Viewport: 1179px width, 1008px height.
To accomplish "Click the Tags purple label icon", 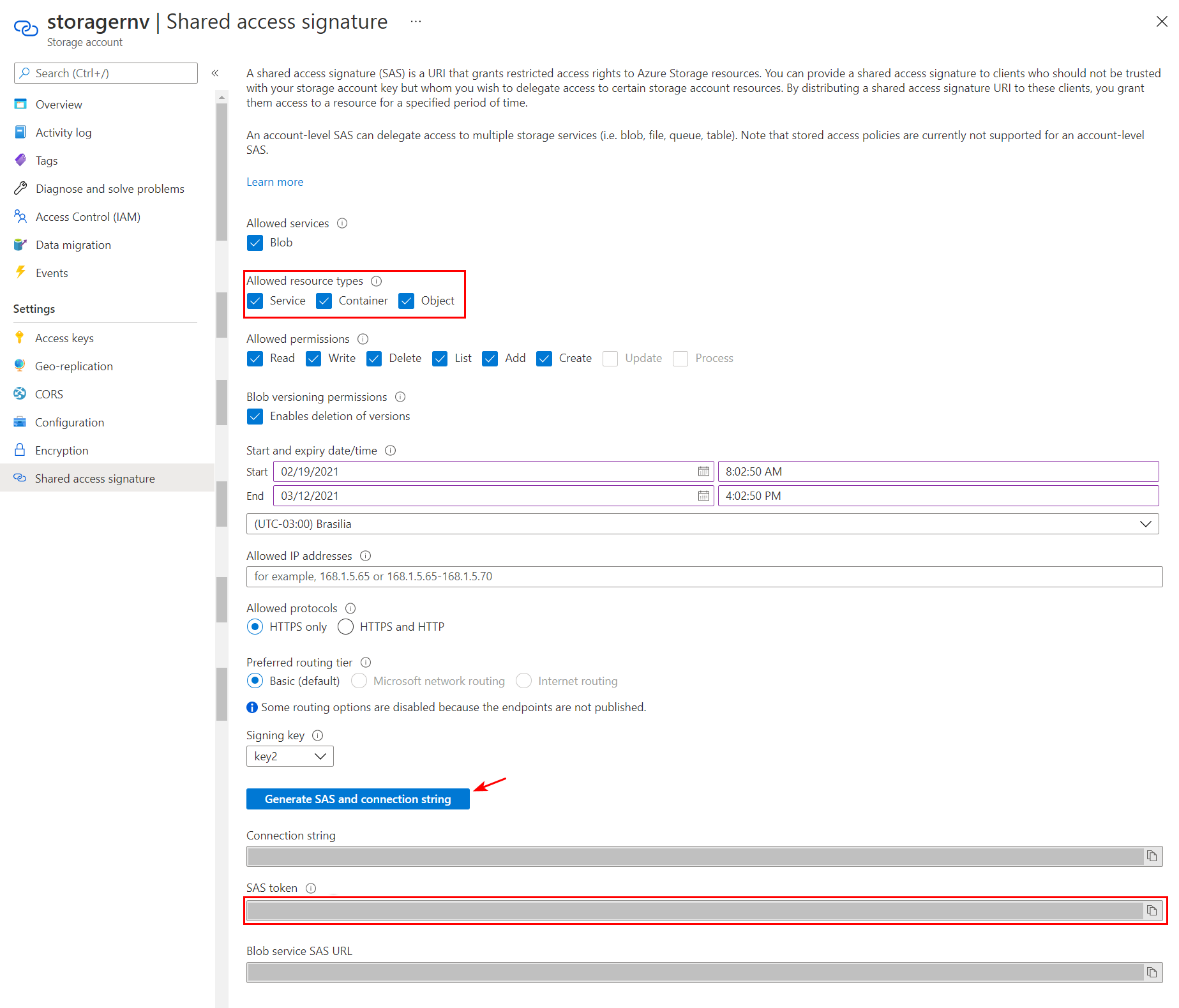I will [x=20, y=160].
